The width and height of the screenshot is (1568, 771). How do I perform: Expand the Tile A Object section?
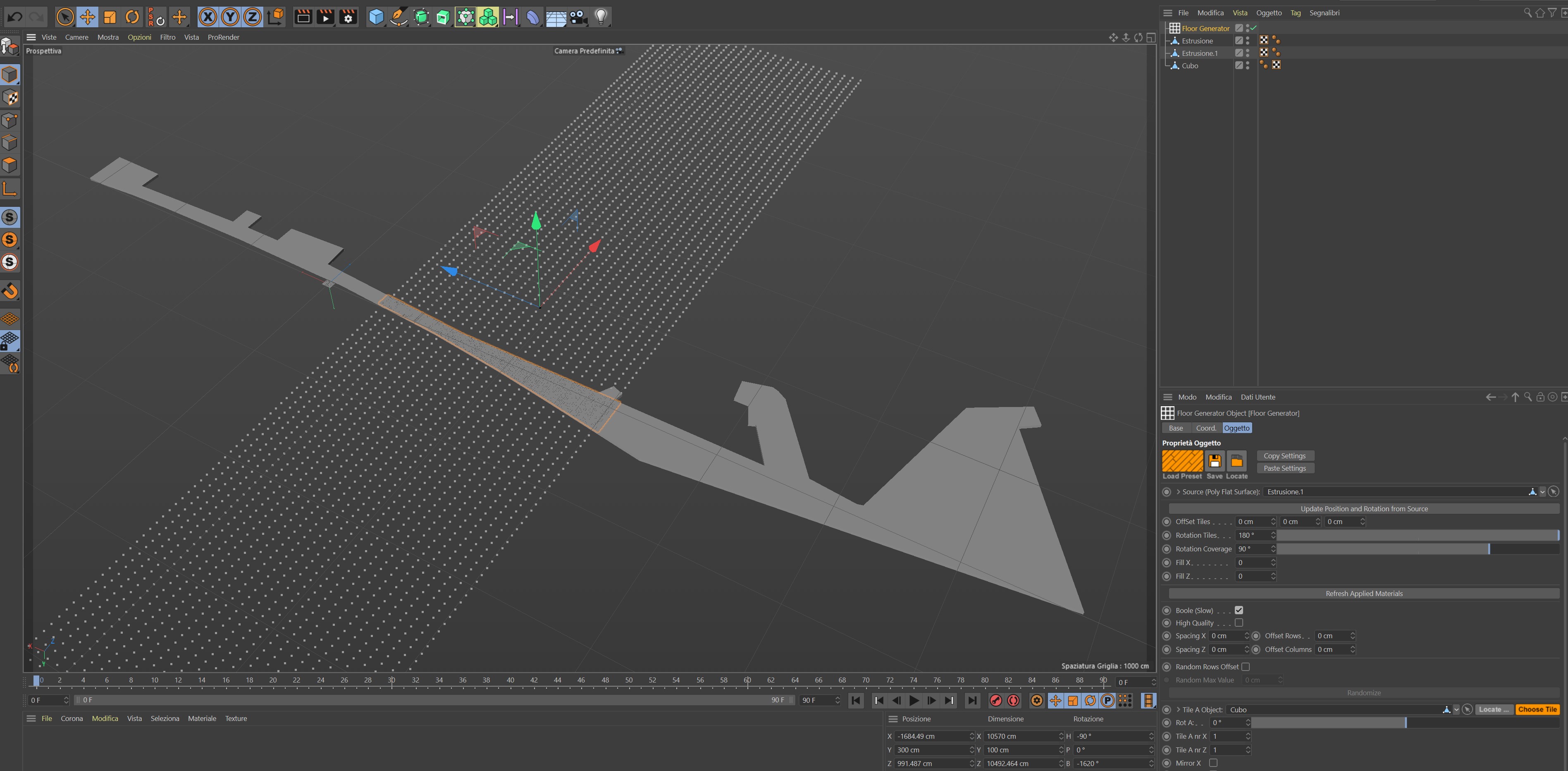[1179, 709]
